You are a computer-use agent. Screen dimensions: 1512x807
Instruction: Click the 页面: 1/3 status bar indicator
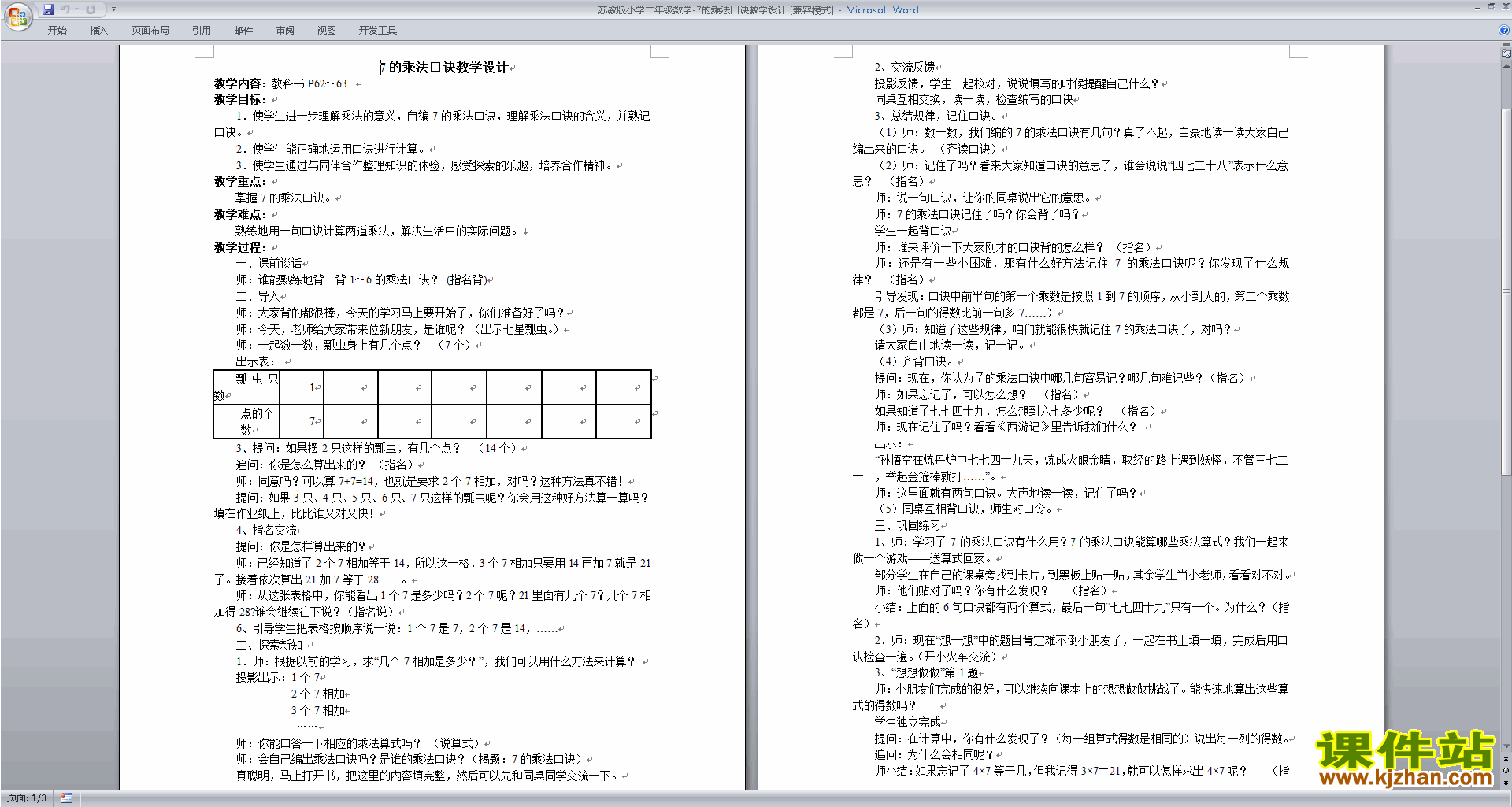click(27, 798)
